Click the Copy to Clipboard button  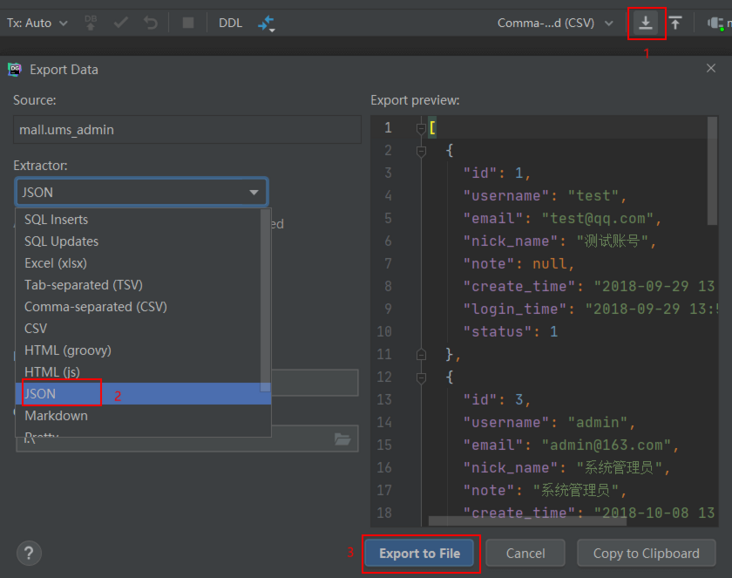pos(646,553)
